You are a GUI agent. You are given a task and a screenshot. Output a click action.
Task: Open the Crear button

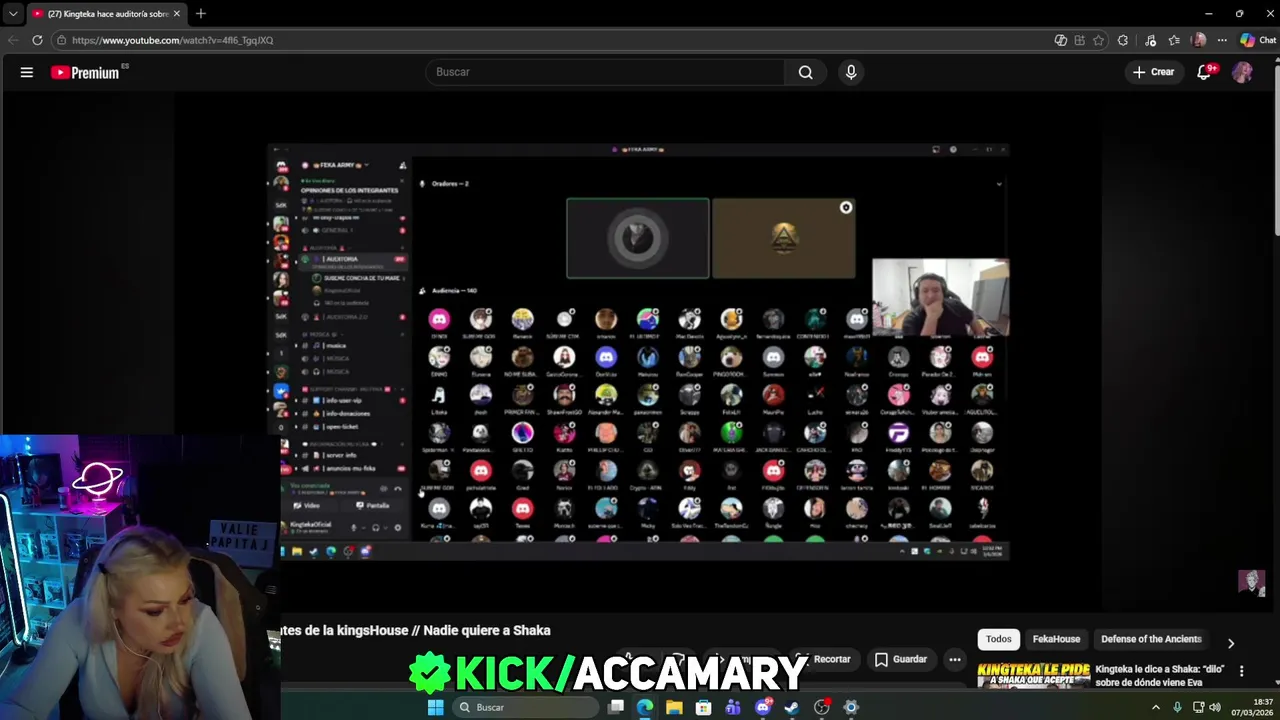(1153, 72)
